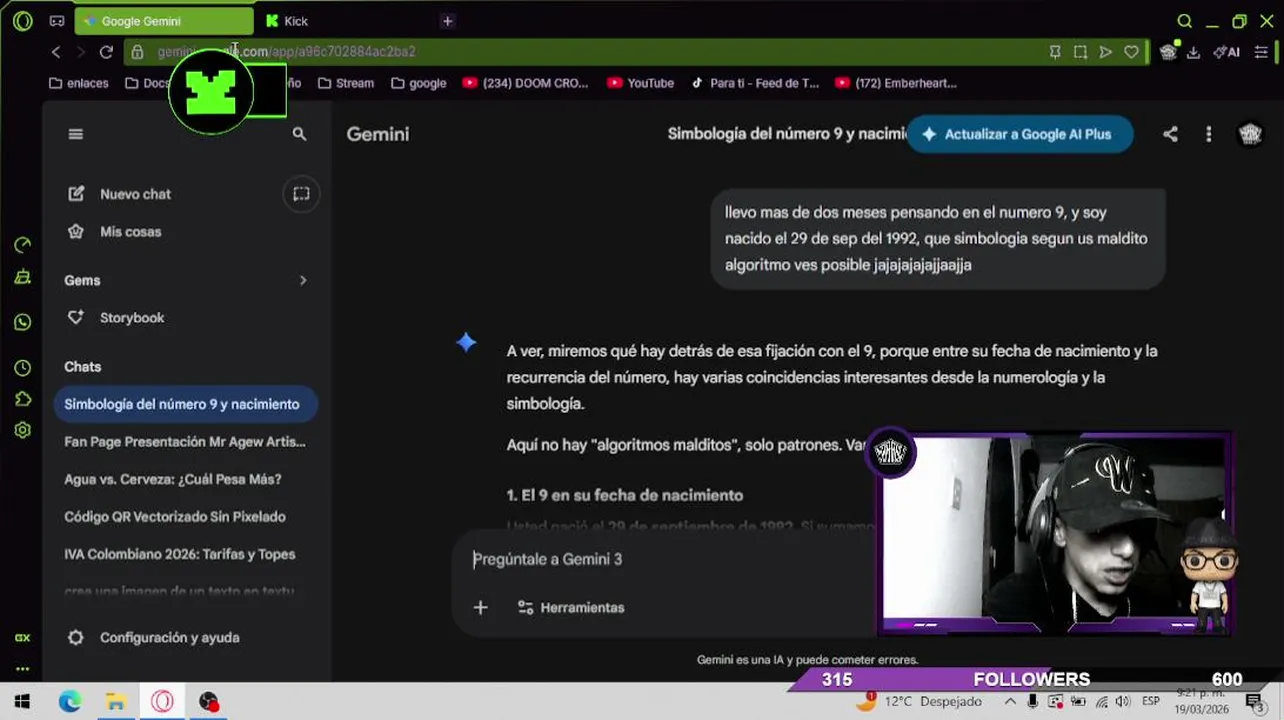Image resolution: width=1284 pixels, height=720 pixels.
Task: Open 'Para ti - Feed de T...' bookmark
Action: pos(755,83)
